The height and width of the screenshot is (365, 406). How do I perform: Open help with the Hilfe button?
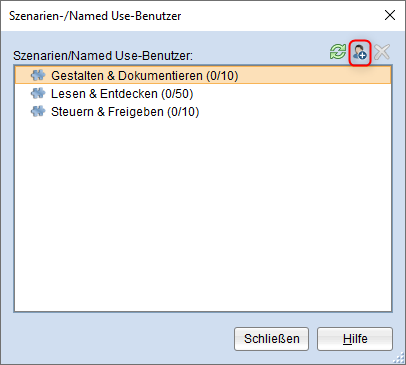pyautogui.click(x=355, y=339)
